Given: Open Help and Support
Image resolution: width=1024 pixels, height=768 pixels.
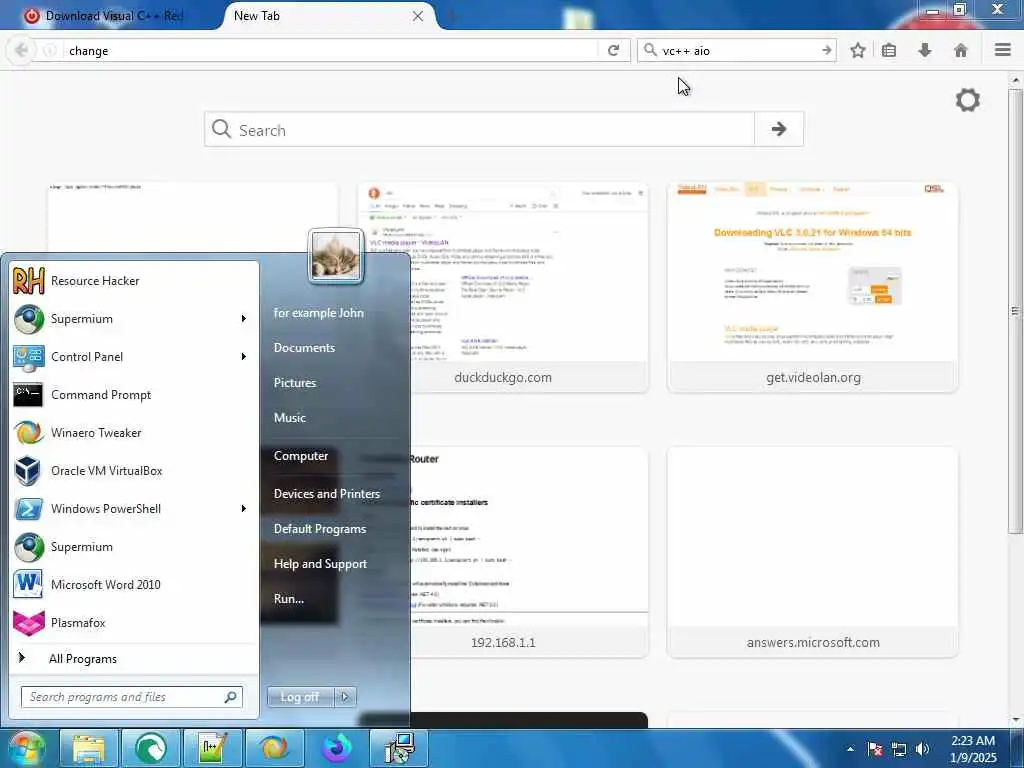Looking at the screenshot, I should pos(320,564).
